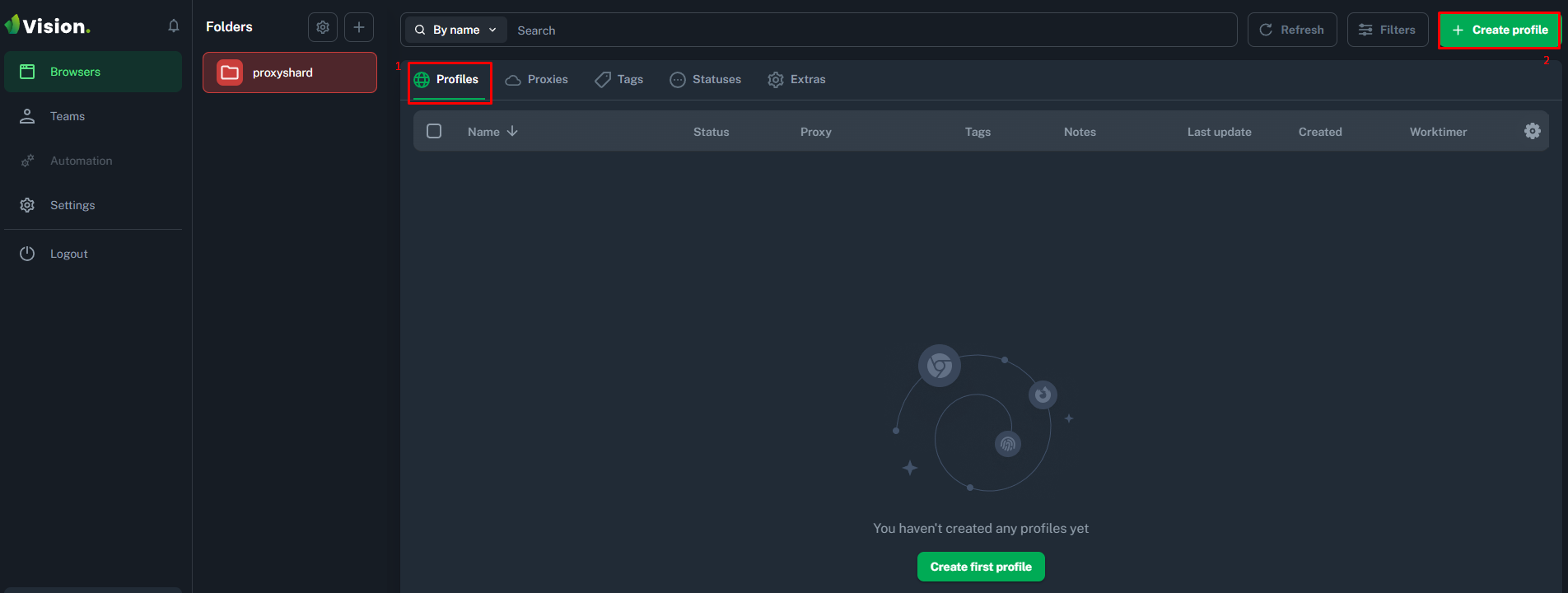This screenshot has width=1568, height=593.
Task: Open folder settings gear icon
Action: 323,27
